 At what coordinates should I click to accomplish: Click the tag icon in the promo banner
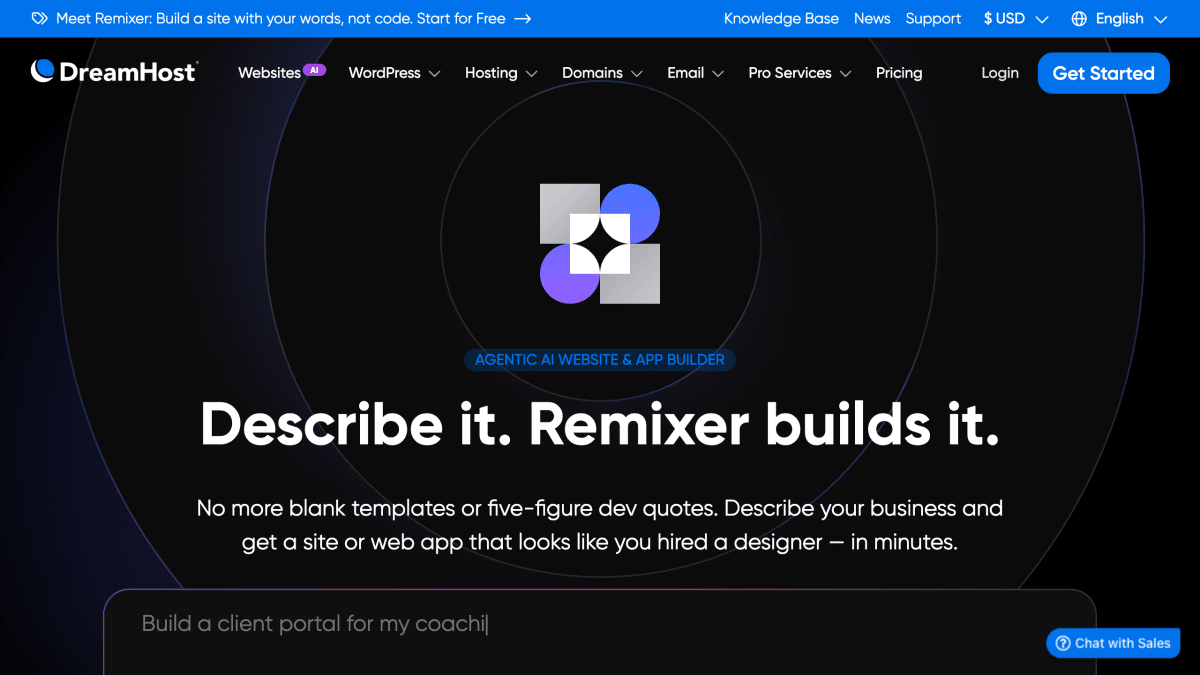click(x=40, y=19)
